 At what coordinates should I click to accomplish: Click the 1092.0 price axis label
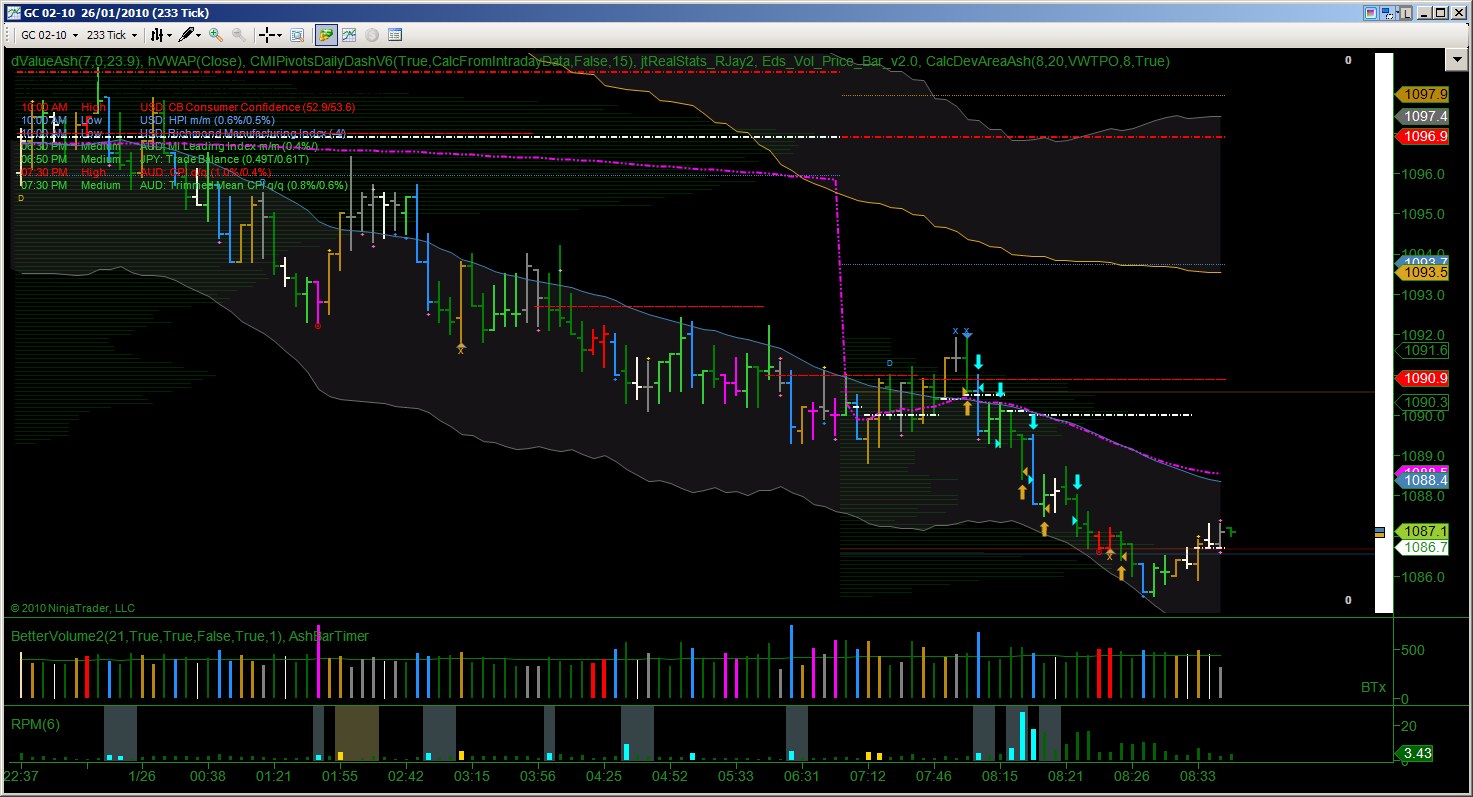(1425, 335)
